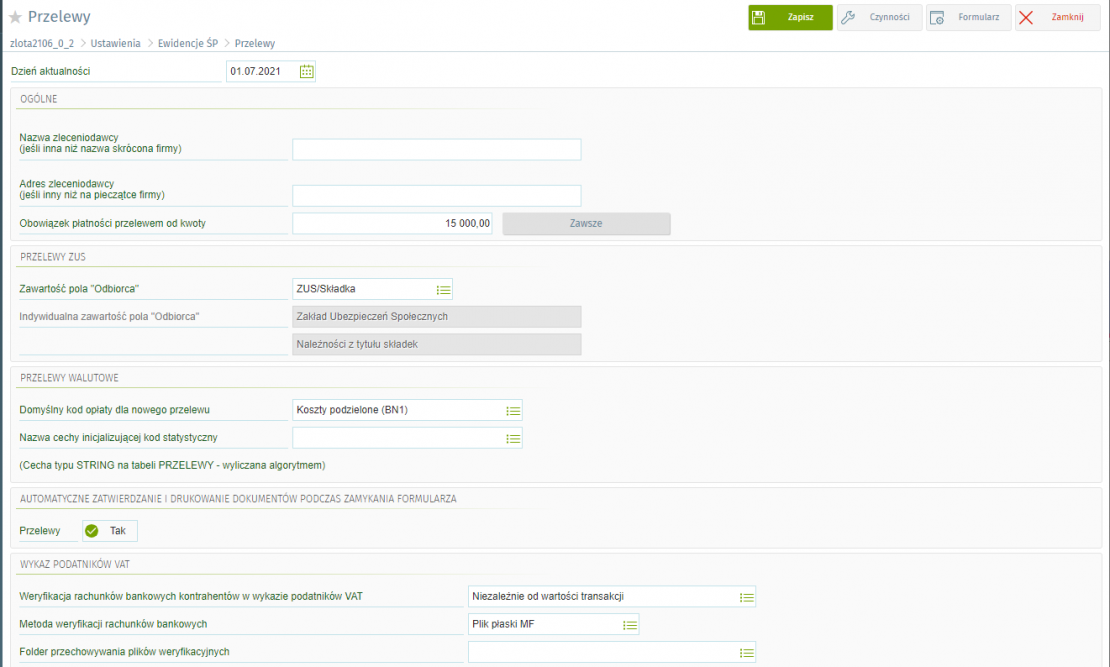Click list icon for Folder przechowywania plików
1110x667 pixels.
coord(746,653)
